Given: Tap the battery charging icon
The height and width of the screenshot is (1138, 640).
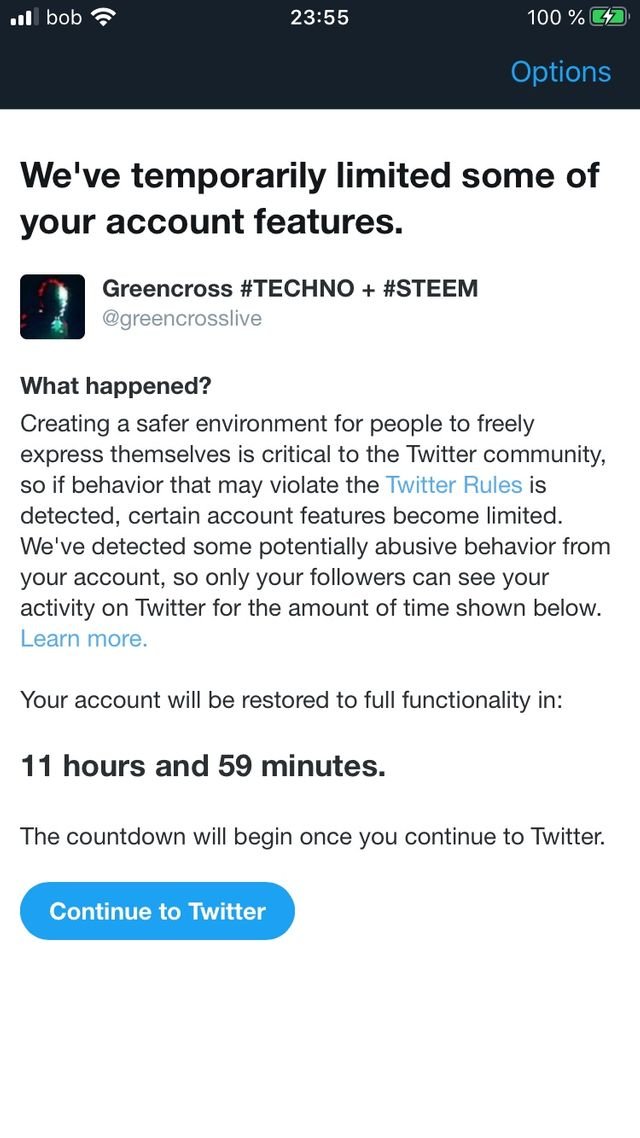Looking at the screenshot, I should tap(609, 17).
